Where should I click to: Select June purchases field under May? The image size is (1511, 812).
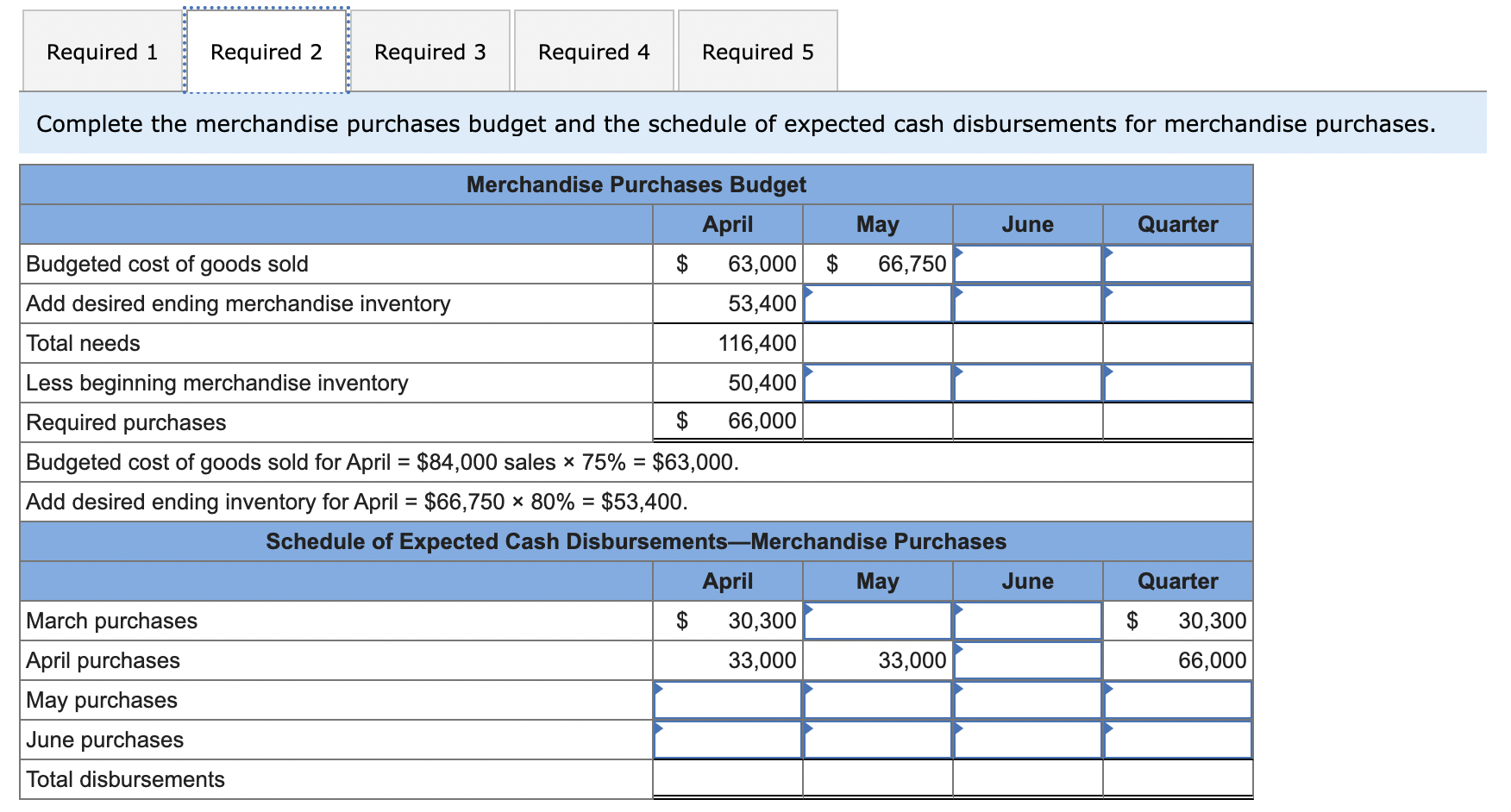pos(878,740)
